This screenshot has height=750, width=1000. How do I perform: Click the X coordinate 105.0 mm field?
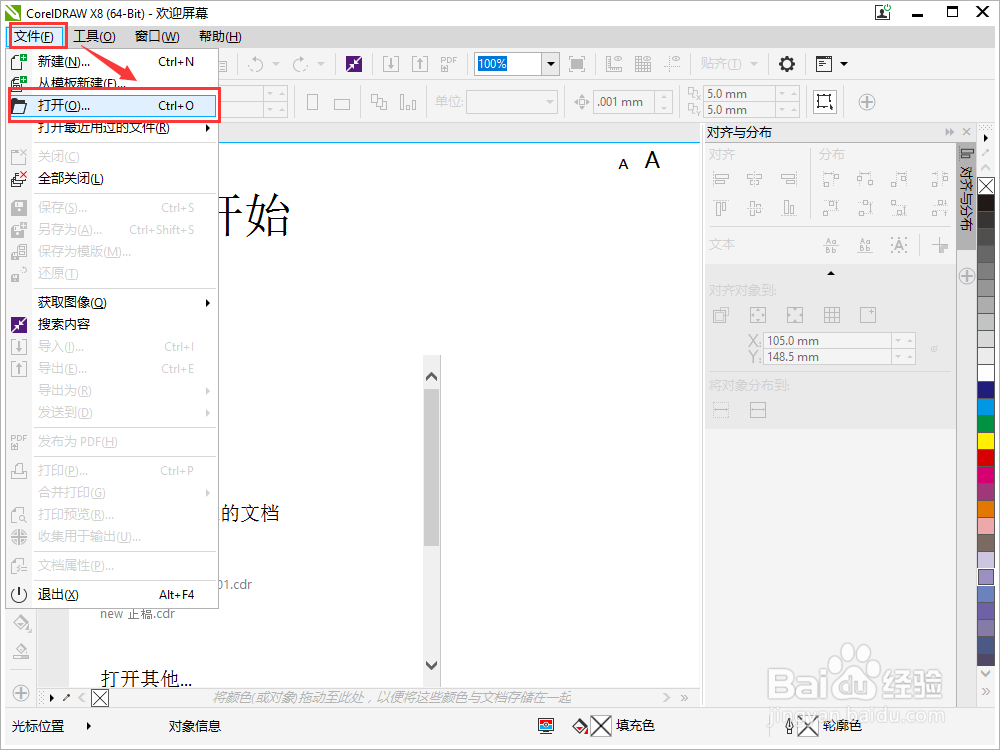pos(828,341)
